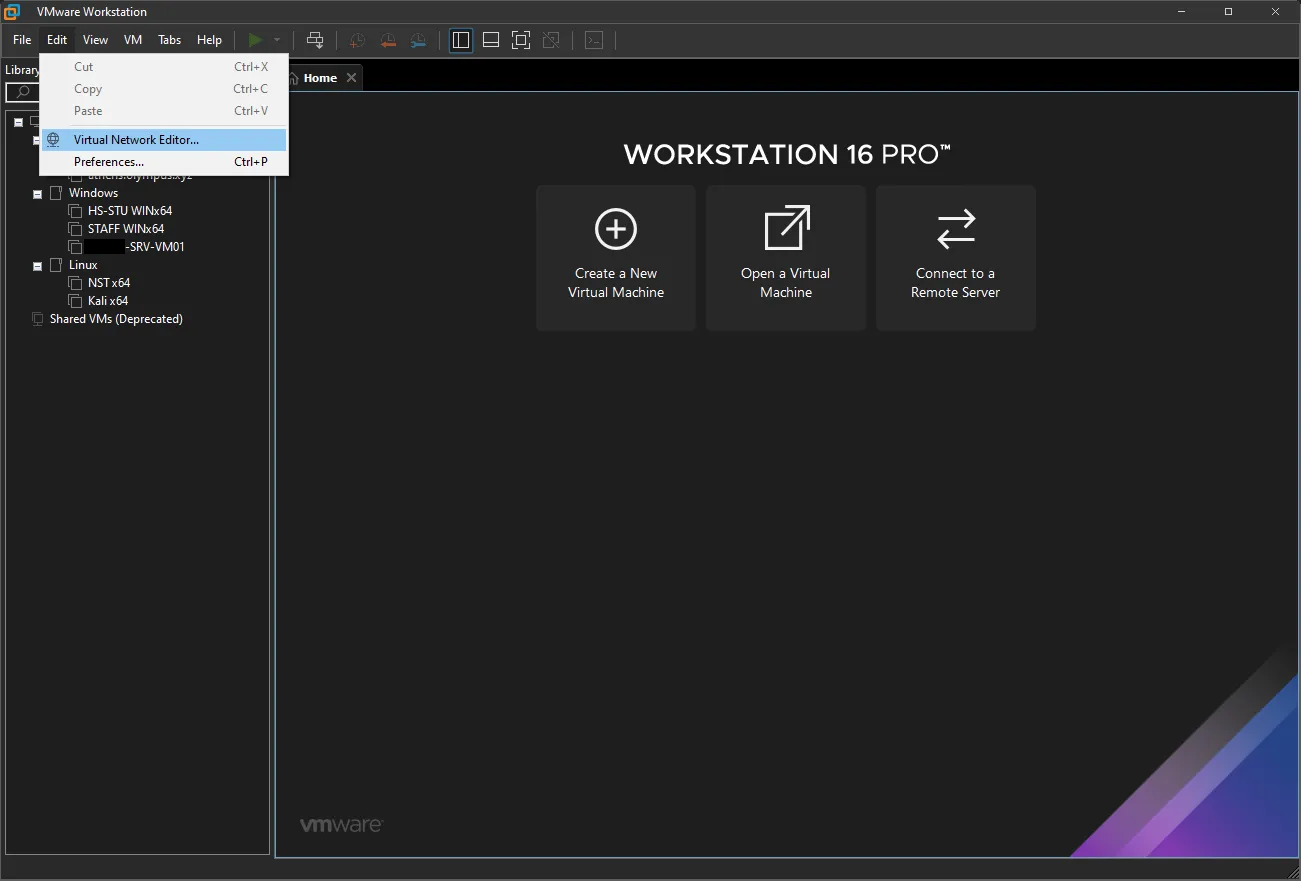The width and height of the screenshot is (1301, 881).
Task: Click the Take Snapshot clock icon
Action: click(357, 40)
